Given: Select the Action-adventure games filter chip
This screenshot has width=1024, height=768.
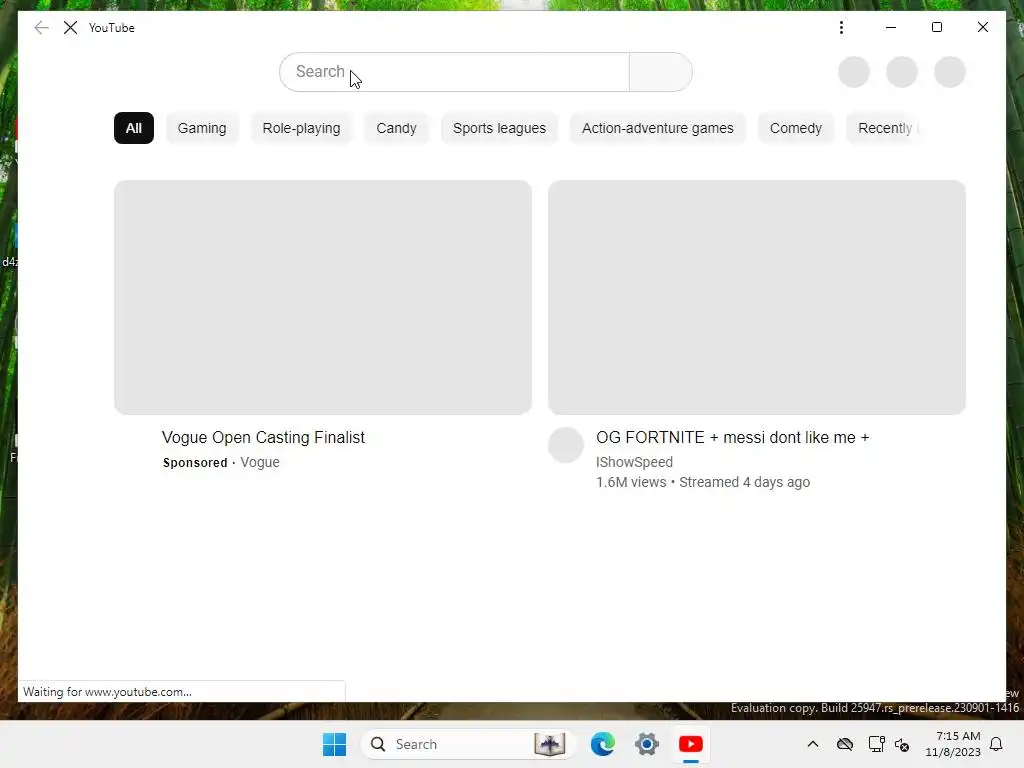Looking at the screenshot, I should 658,128.
